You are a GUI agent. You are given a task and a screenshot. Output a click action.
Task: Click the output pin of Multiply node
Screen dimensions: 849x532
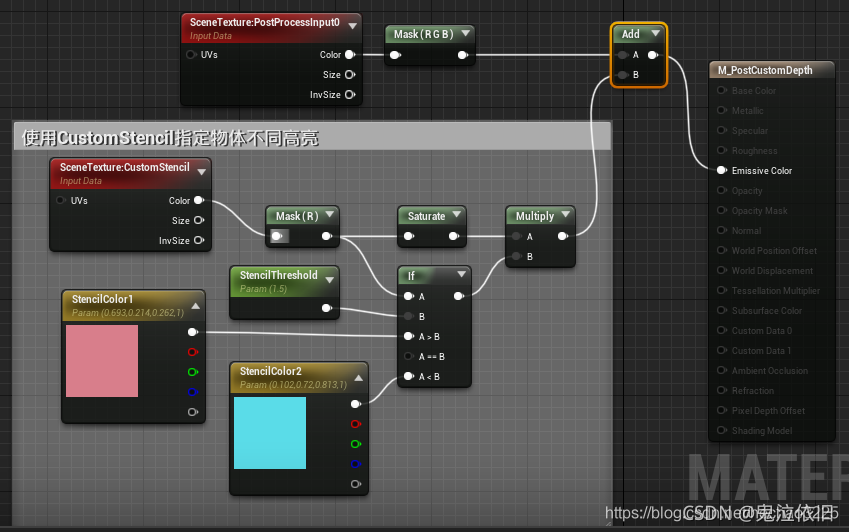click(x=563, y=236)
